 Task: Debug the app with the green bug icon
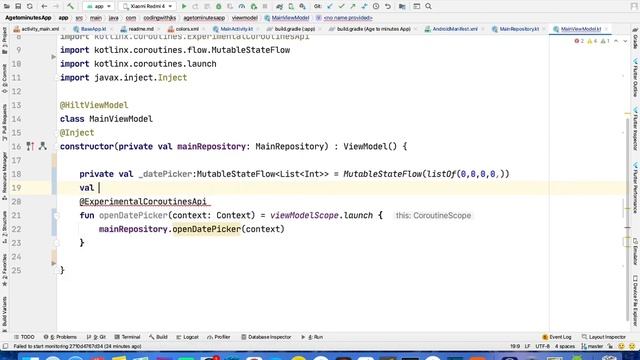219,7
